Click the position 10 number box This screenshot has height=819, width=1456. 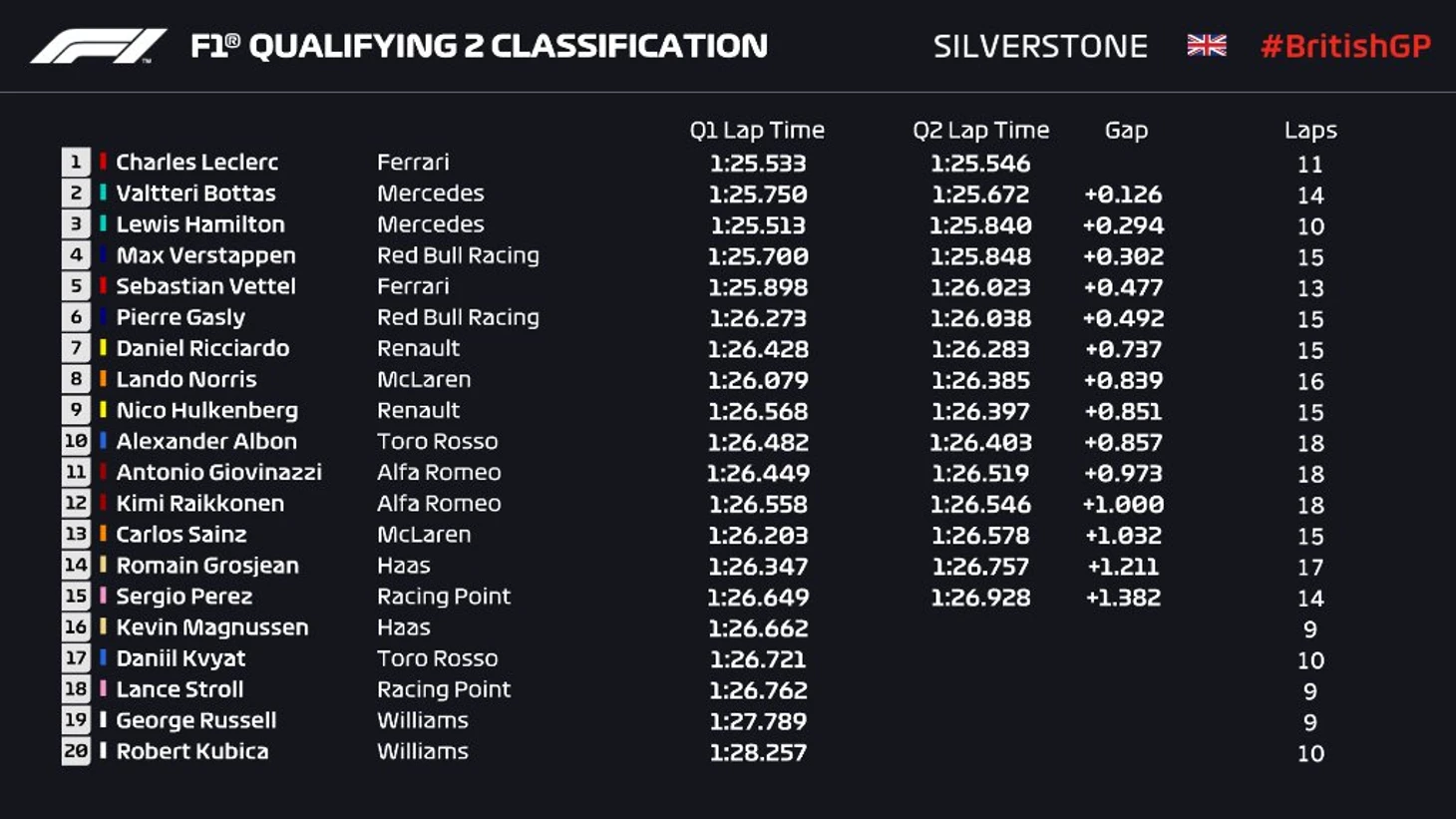[x=76, y=441]
